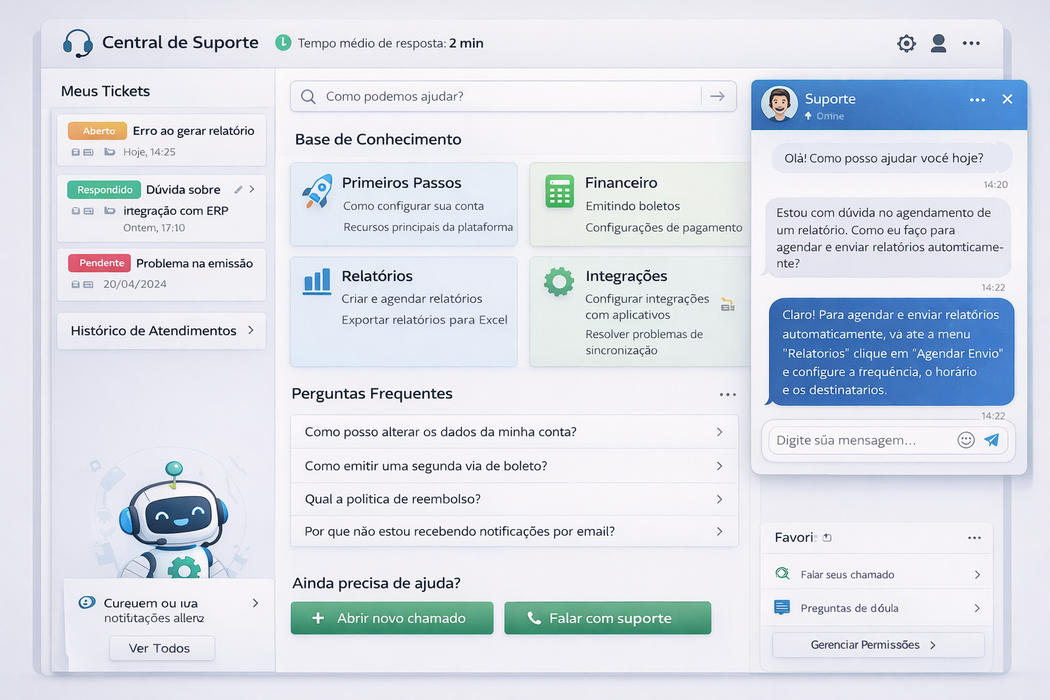Image resolution: width=1050 pixels, height=700 pixels.
Task: Click the Abrir novo chamado button
Action: [x=392, y=618]
